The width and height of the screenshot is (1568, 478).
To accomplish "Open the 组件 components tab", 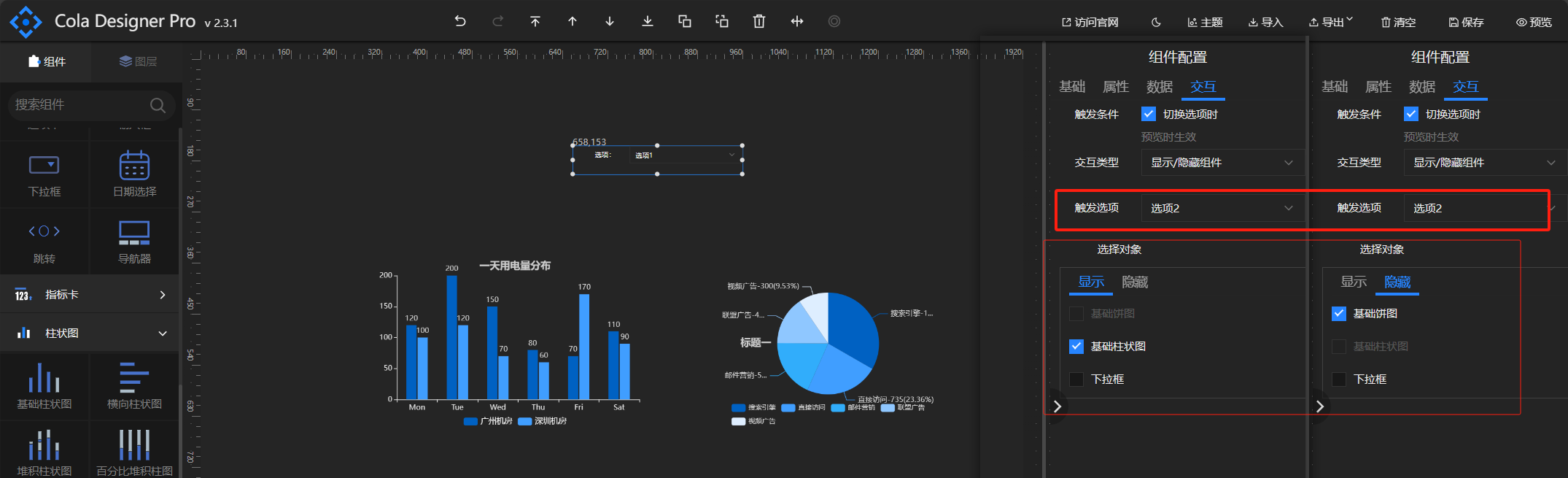I will click(47, 61).
